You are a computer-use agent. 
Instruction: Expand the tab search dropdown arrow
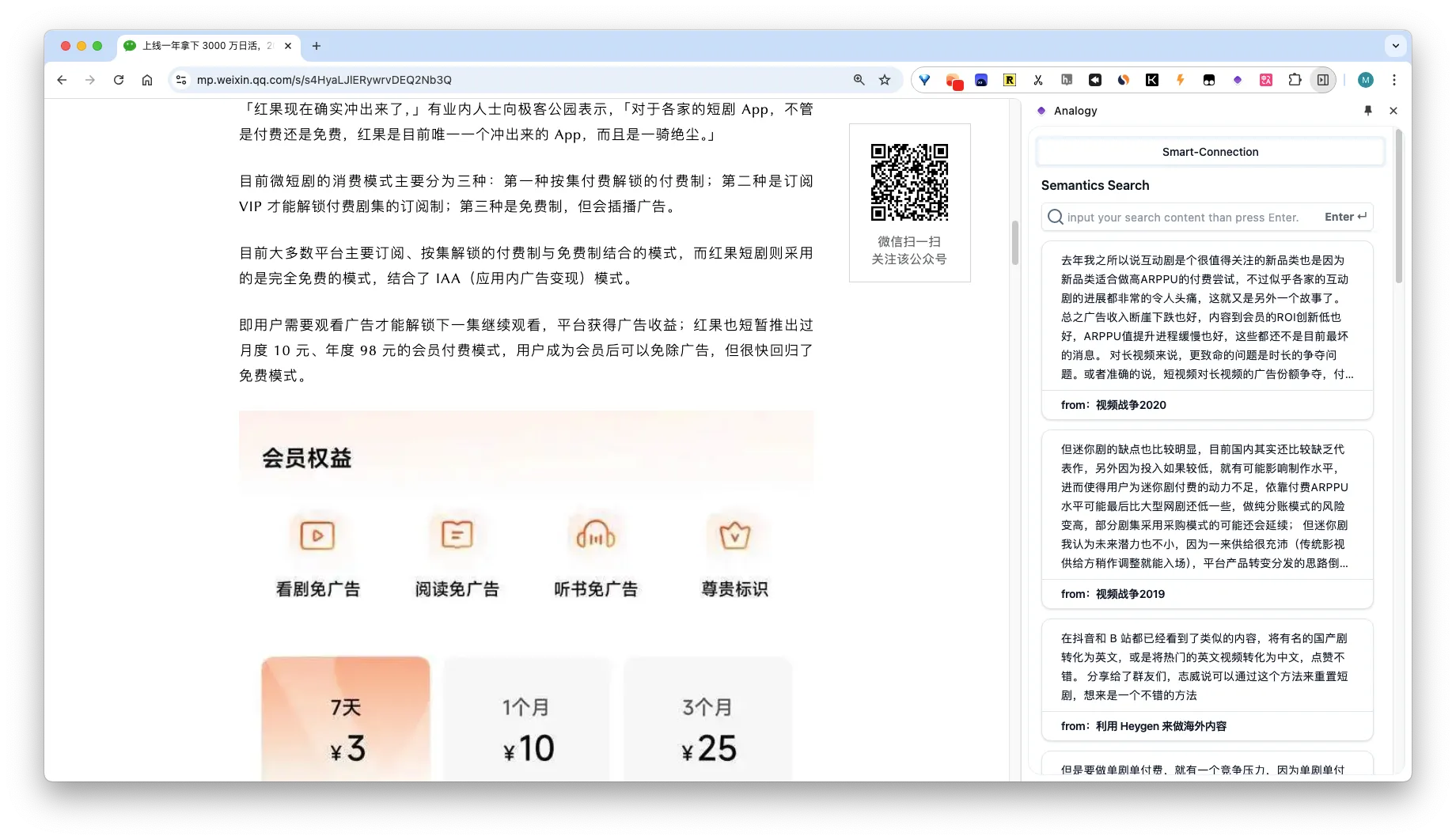click(1396, 46)
